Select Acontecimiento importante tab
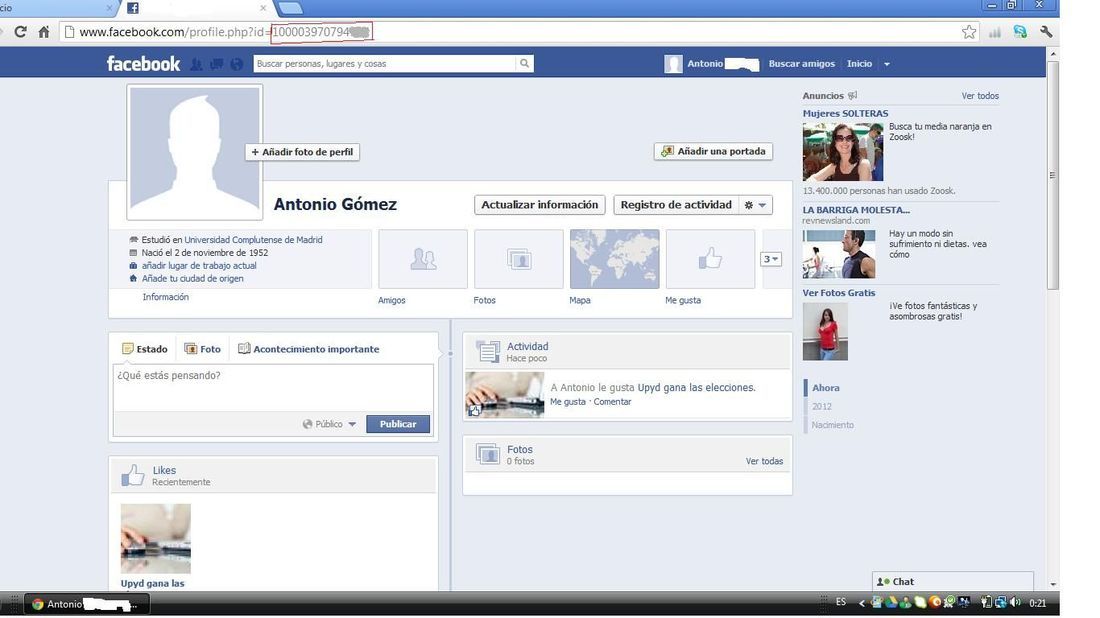 pyautogui.click(x=309, y=349)
